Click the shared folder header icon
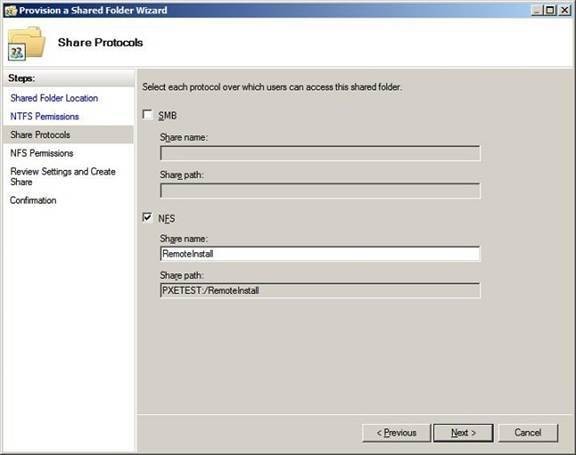The image size is (576, 455). pos(26,43)
